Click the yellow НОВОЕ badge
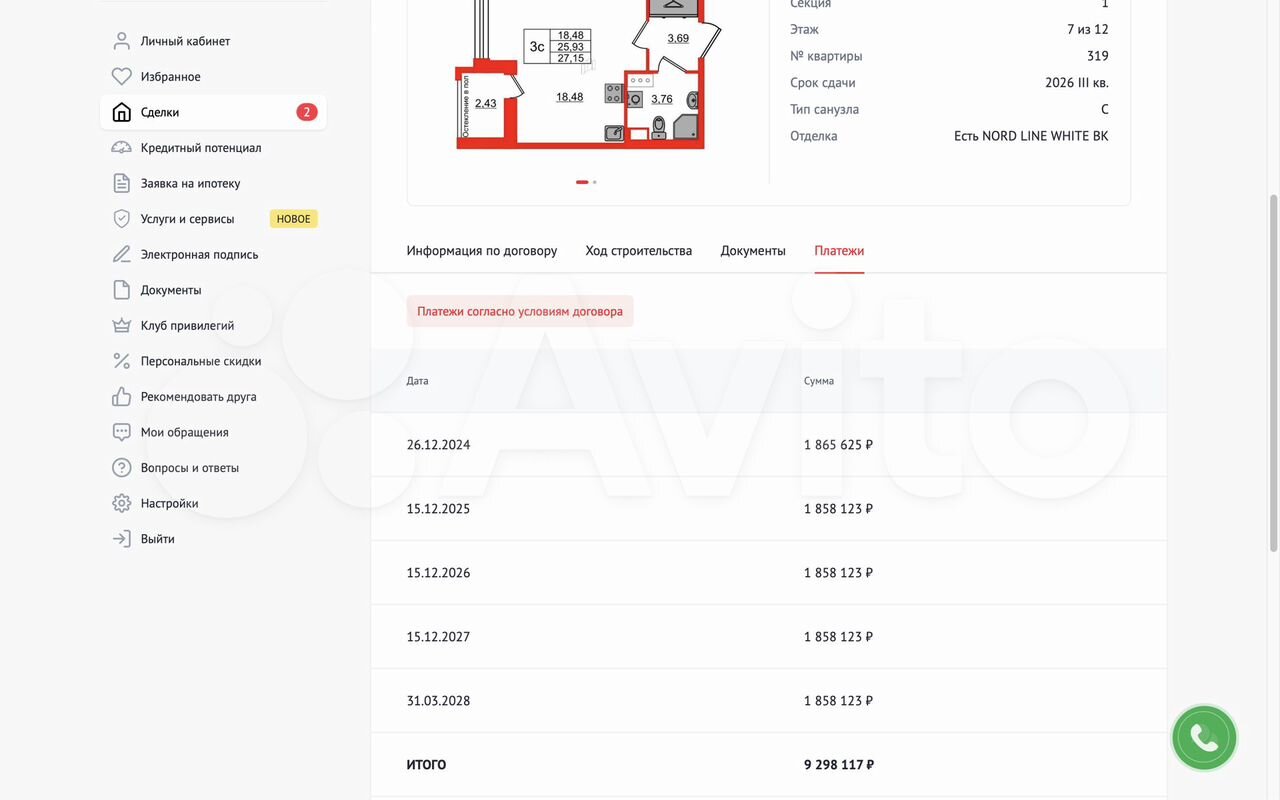 point(293,219)
